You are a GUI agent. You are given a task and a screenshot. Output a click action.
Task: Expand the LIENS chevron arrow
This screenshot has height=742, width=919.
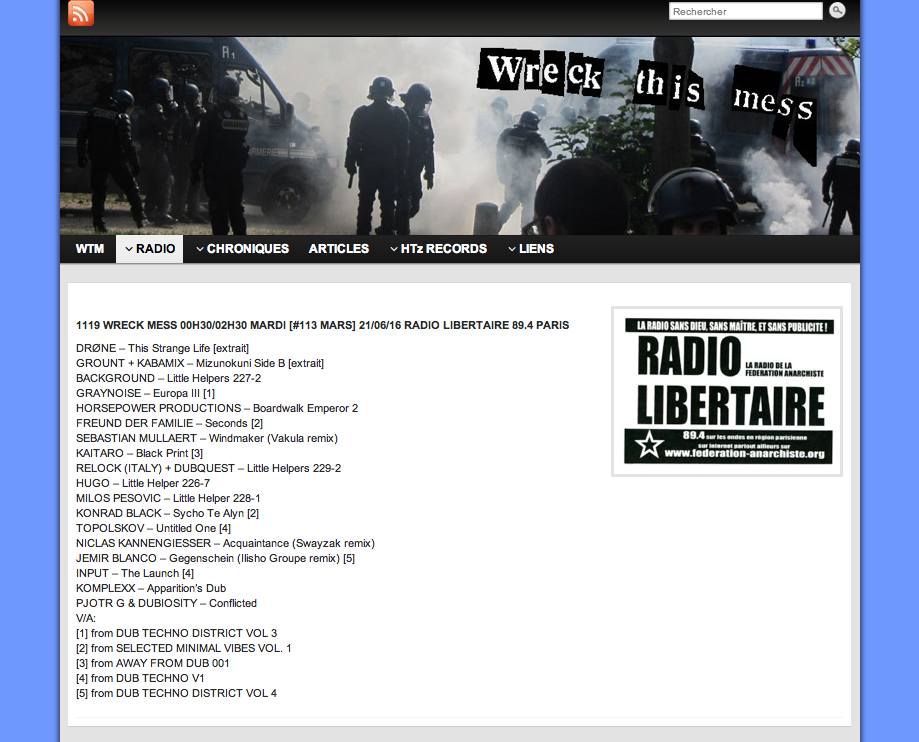tap(512, 249)
